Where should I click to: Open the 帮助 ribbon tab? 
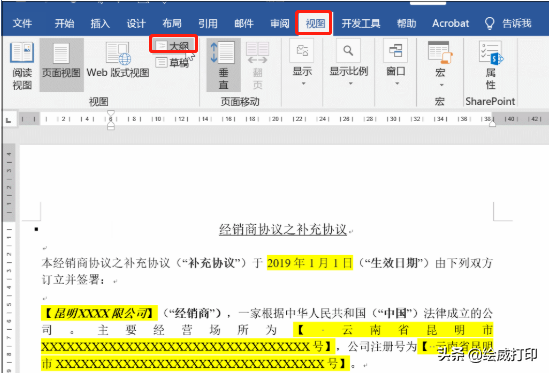click(x=406, y=23)
